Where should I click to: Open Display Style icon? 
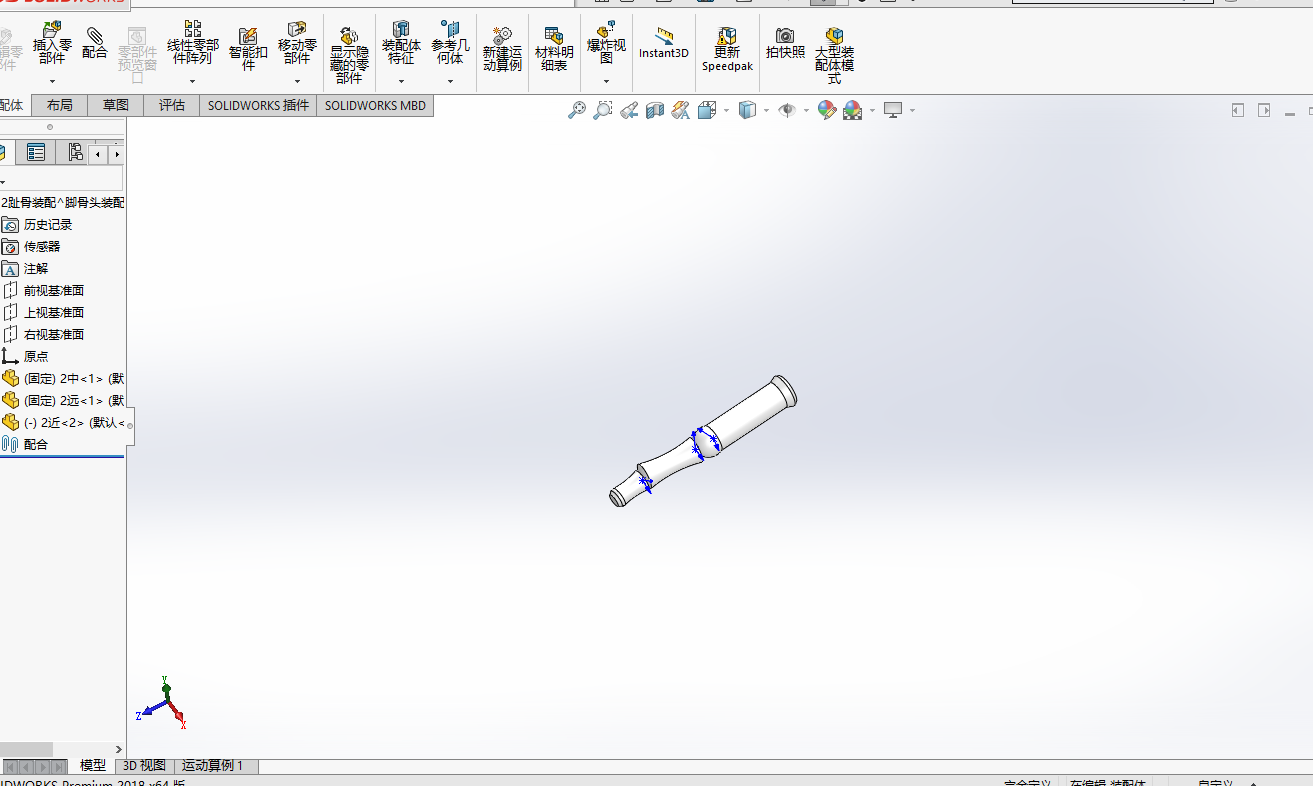pos(747,110)
